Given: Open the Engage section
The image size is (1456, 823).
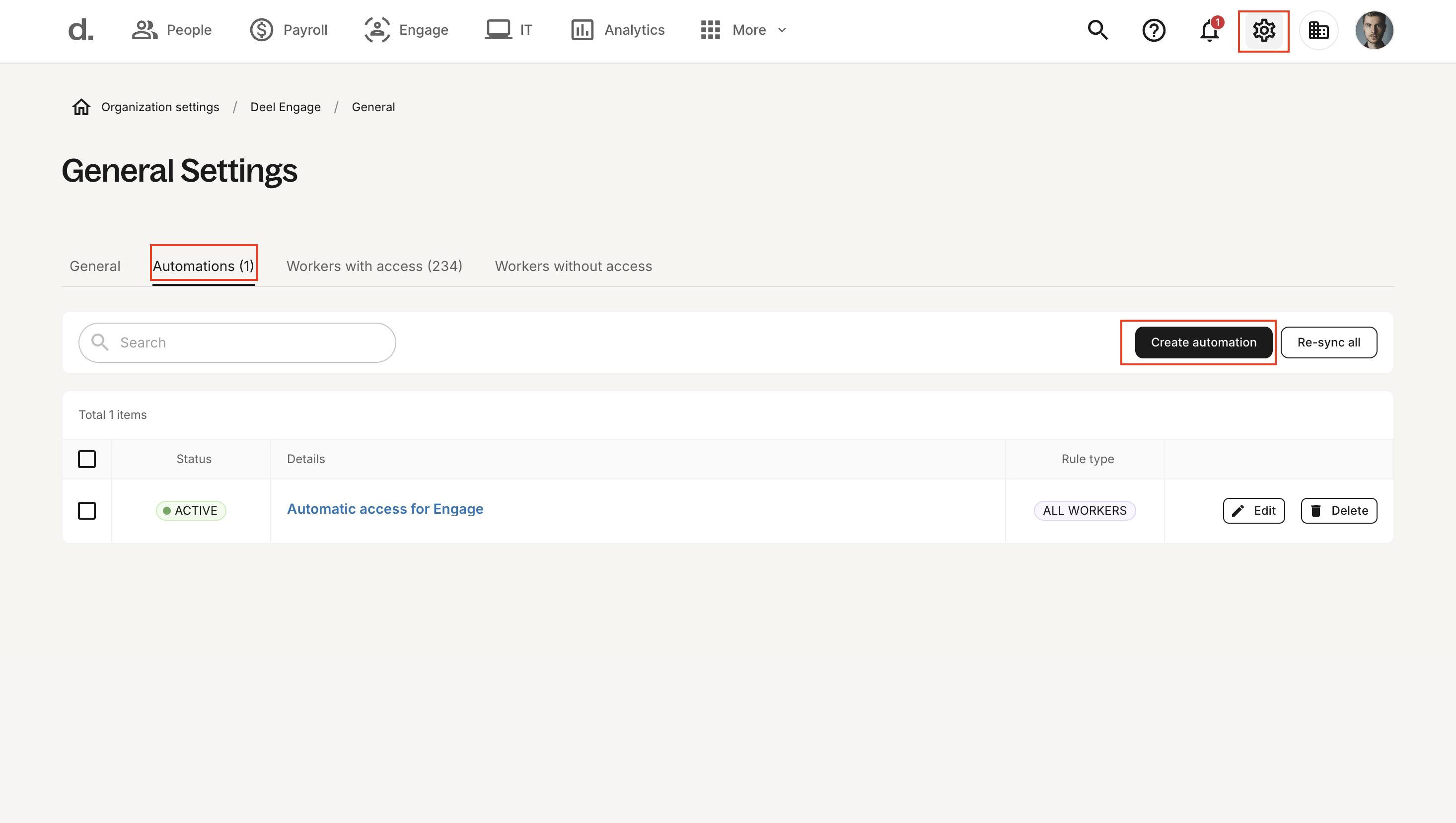Looking at the screenshot, I should [x=406, y=30].
